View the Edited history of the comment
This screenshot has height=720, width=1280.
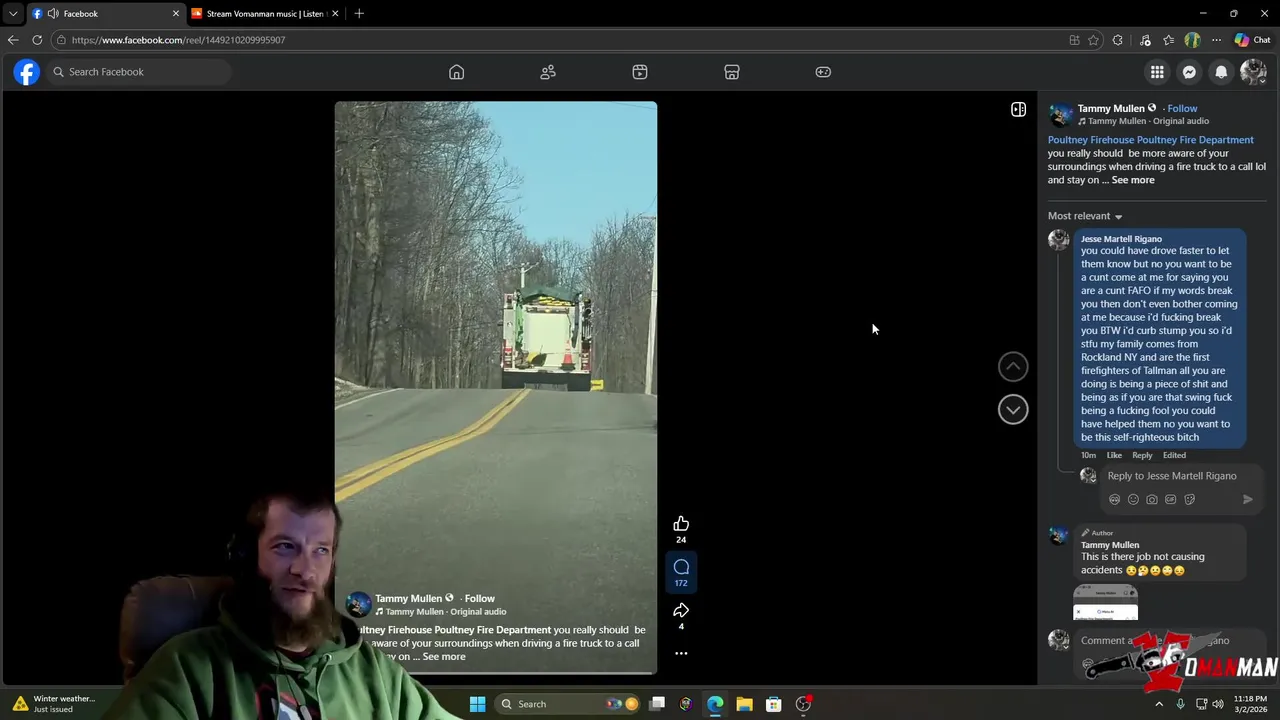coord(1174,455)
